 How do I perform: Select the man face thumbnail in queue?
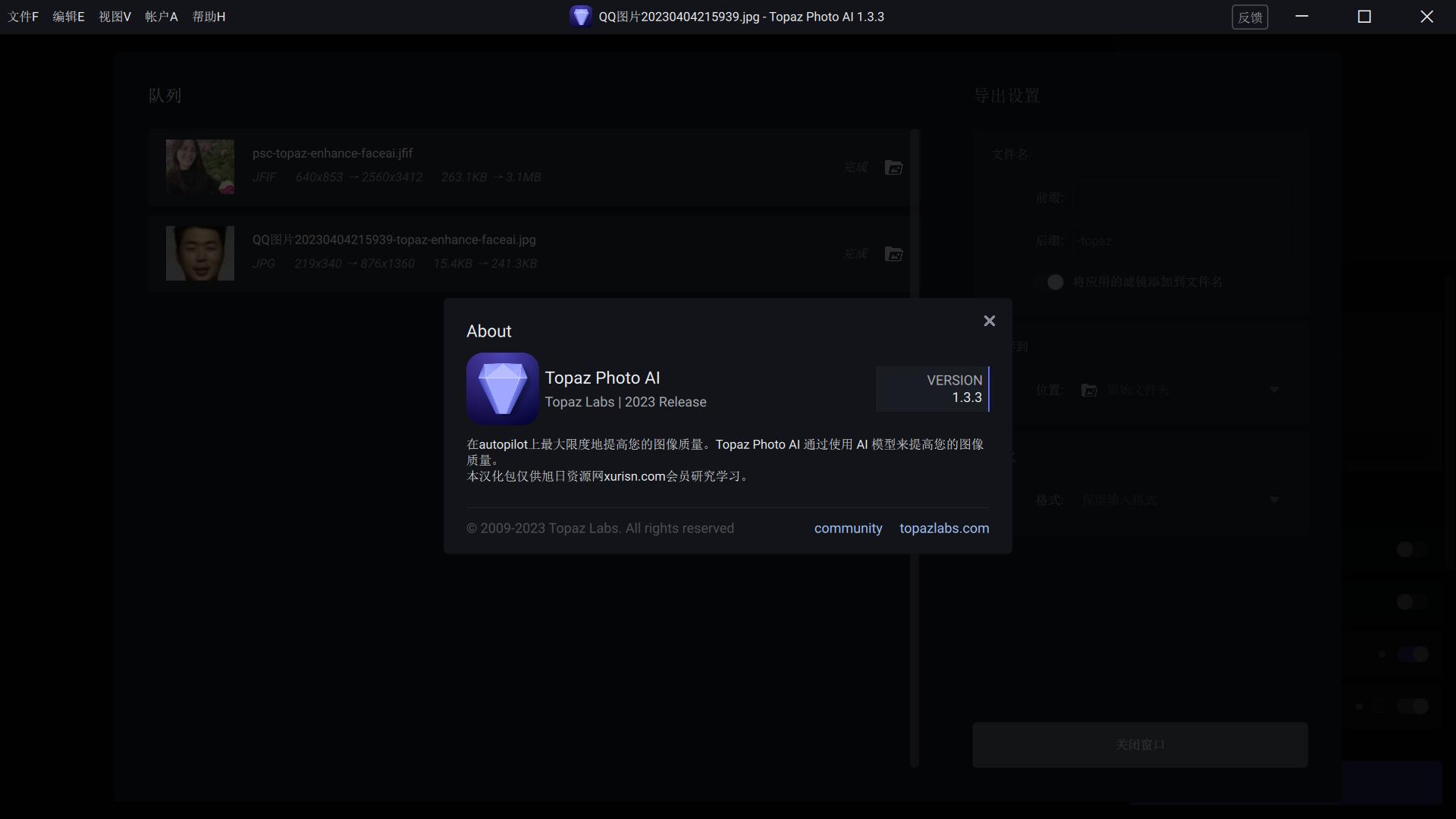(200, 253)
